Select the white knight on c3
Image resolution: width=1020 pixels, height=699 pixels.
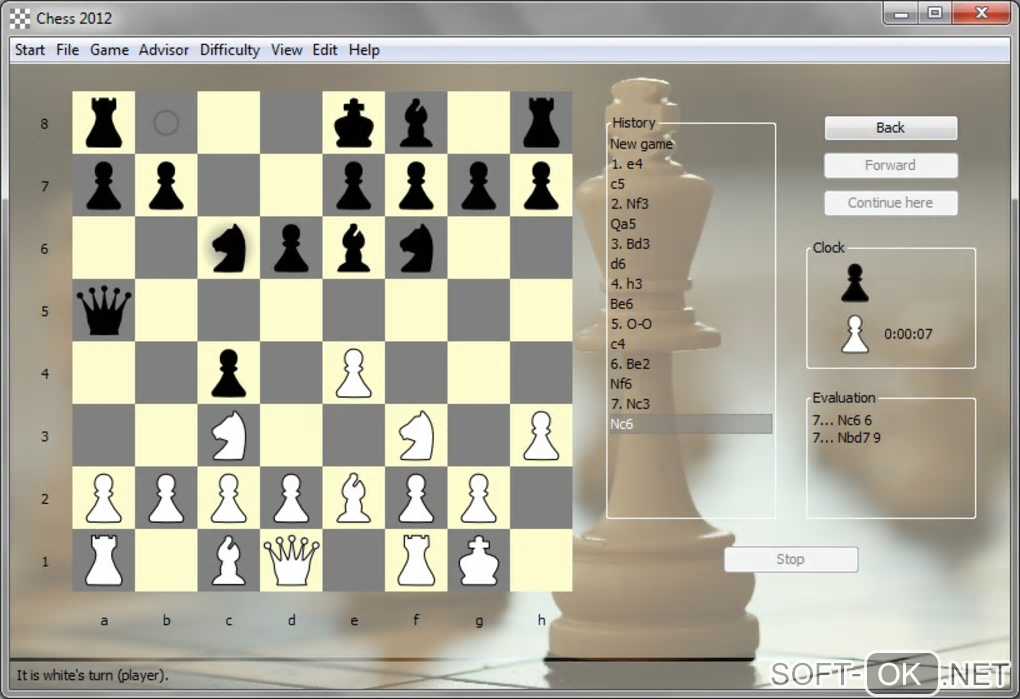(229, 435)
